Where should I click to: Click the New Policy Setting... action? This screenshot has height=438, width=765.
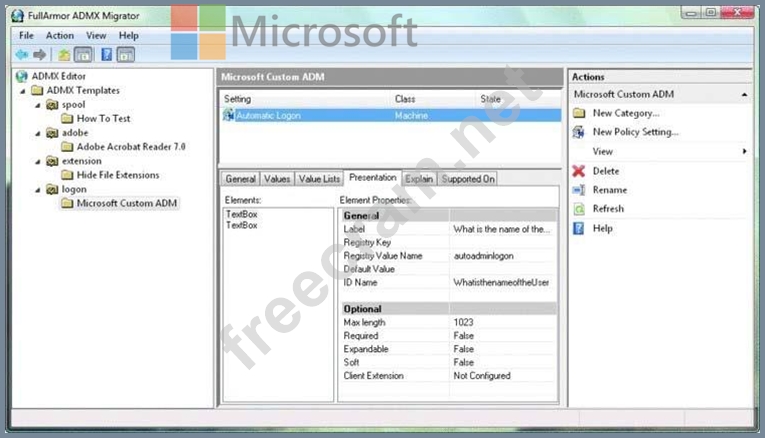pos(635,132)
